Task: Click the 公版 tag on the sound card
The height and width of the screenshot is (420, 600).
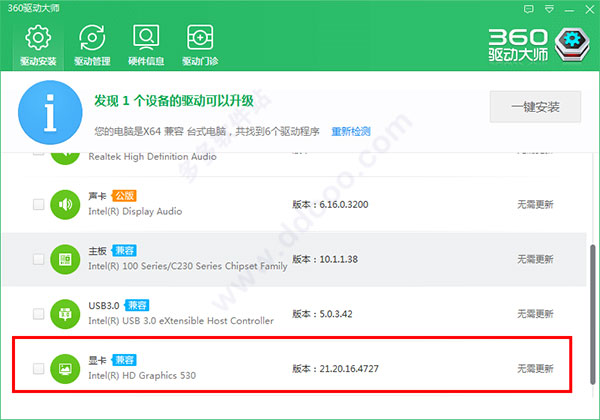Action: click(x=124, y=196)
